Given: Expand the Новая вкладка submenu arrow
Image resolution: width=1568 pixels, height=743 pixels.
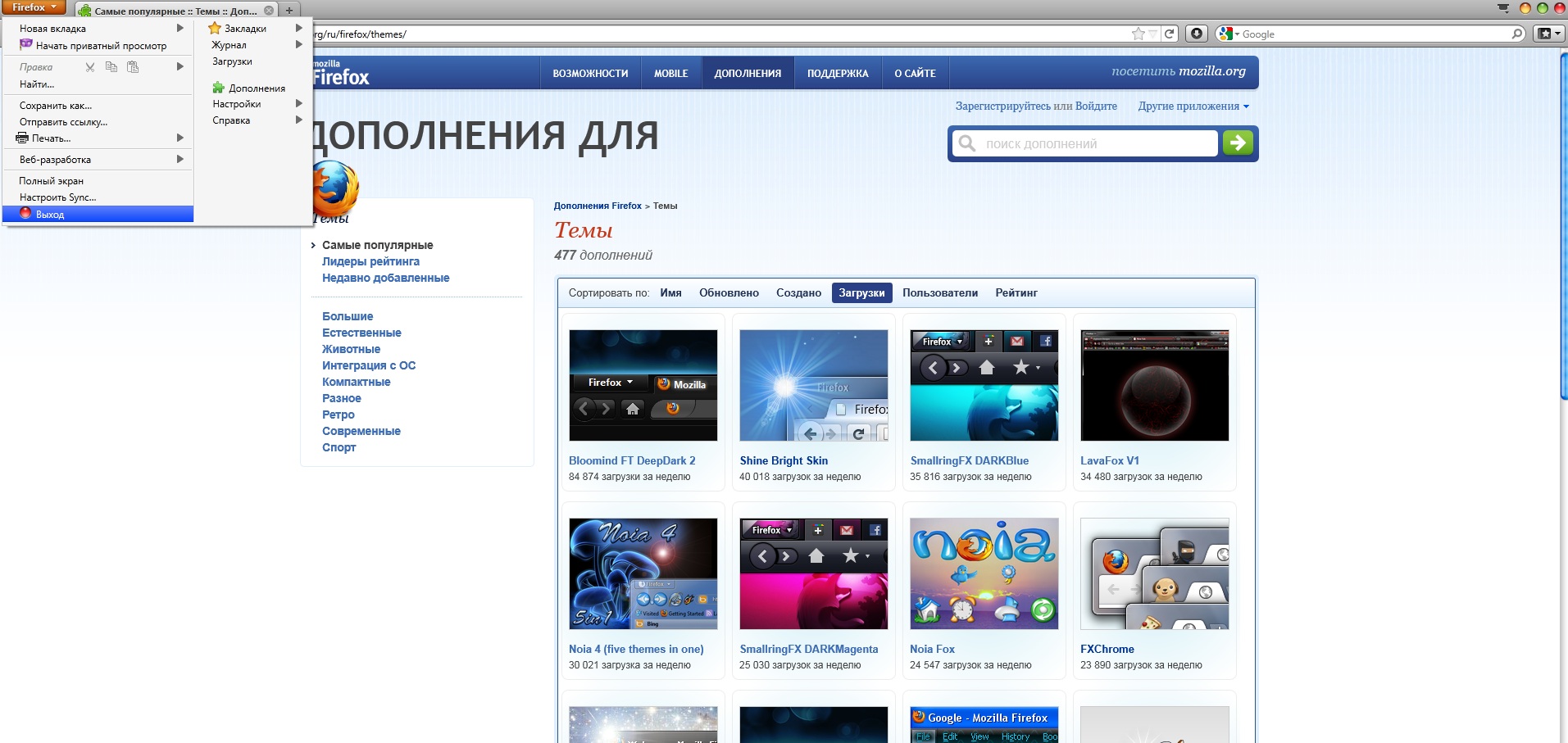Looking at the screenshot, I should (180, 28).
